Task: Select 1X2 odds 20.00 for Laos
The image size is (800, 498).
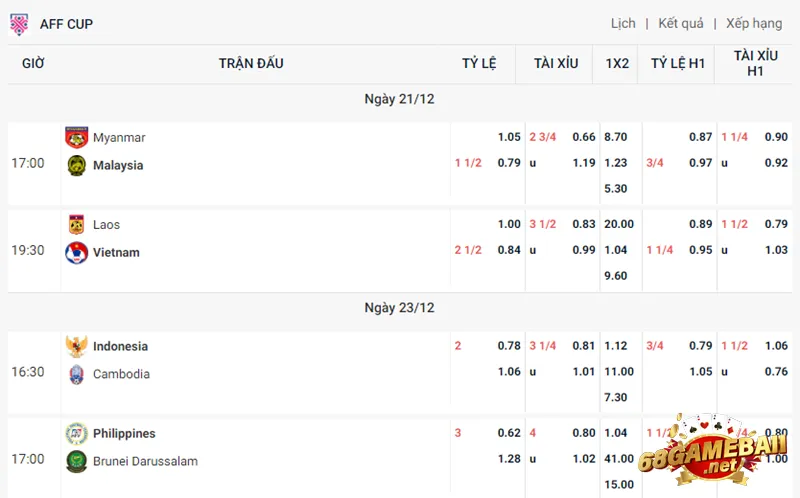Action: tap(618, 224)
